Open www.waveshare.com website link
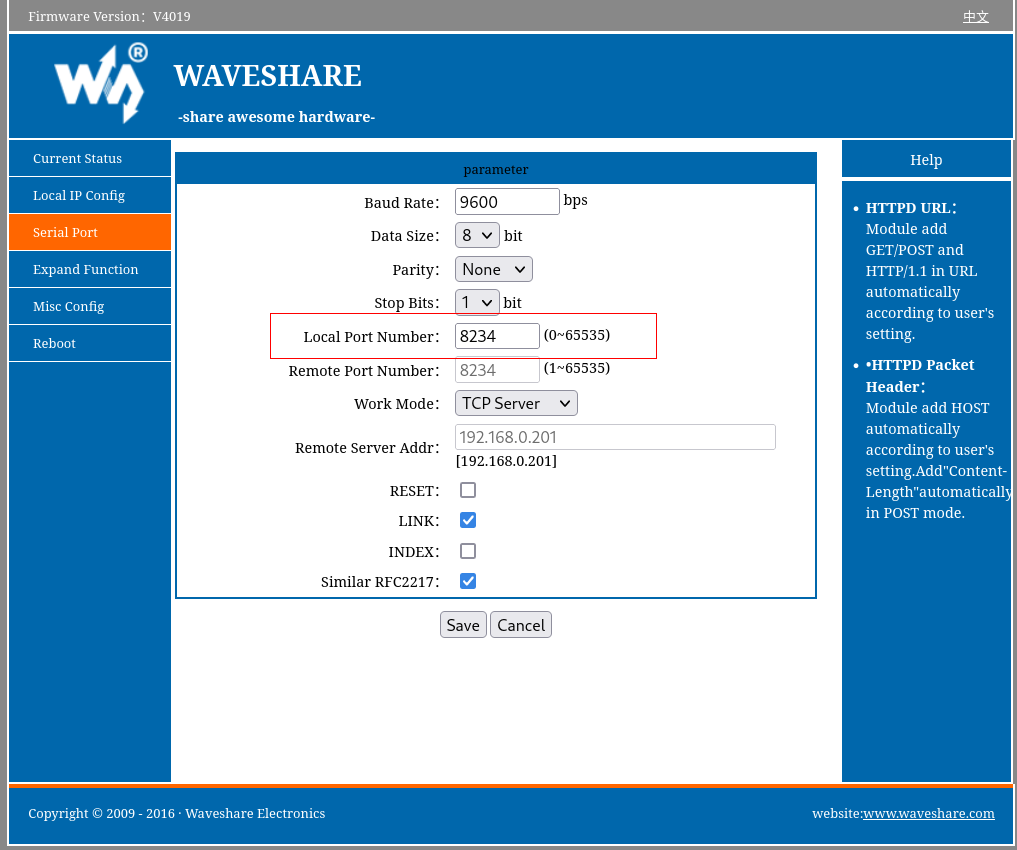This screenshot has height=850, width=1017. (928, 813)
